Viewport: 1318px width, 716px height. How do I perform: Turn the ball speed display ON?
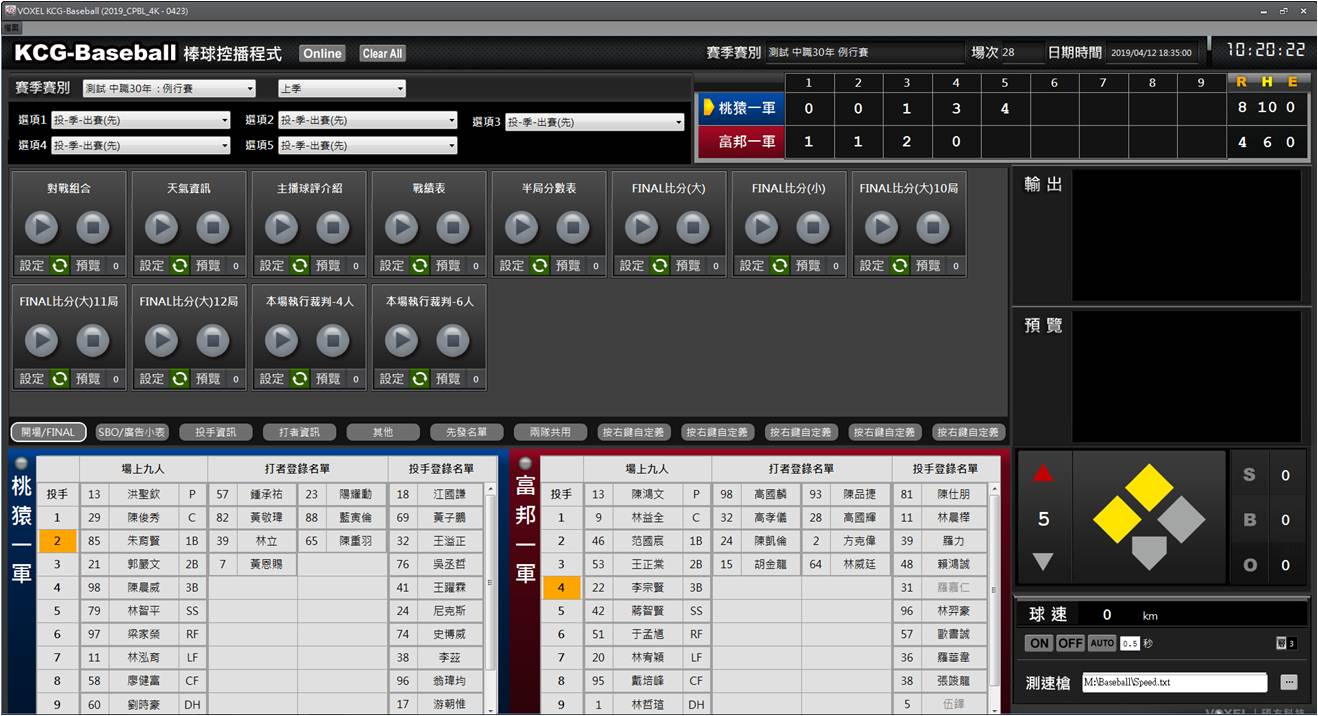click(1039, 643)
